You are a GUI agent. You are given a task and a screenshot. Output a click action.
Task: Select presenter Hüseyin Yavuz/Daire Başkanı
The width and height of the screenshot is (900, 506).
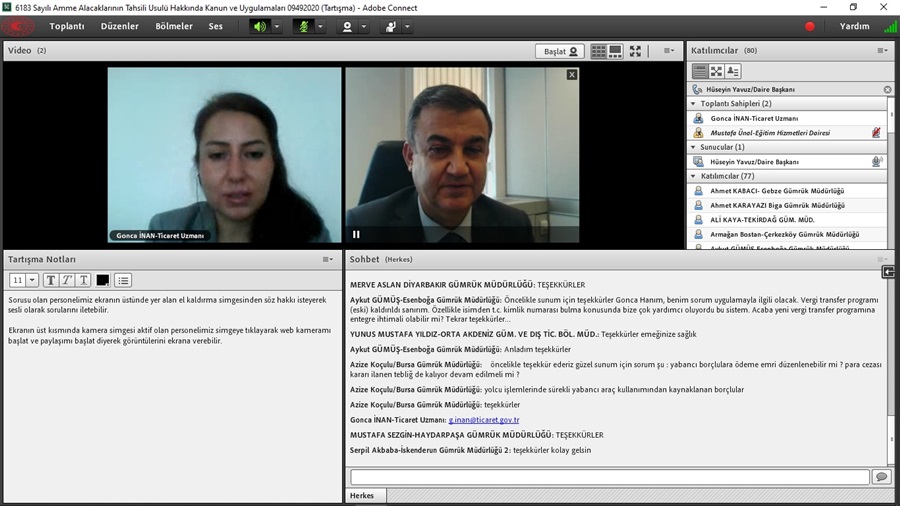coord(788,162)
